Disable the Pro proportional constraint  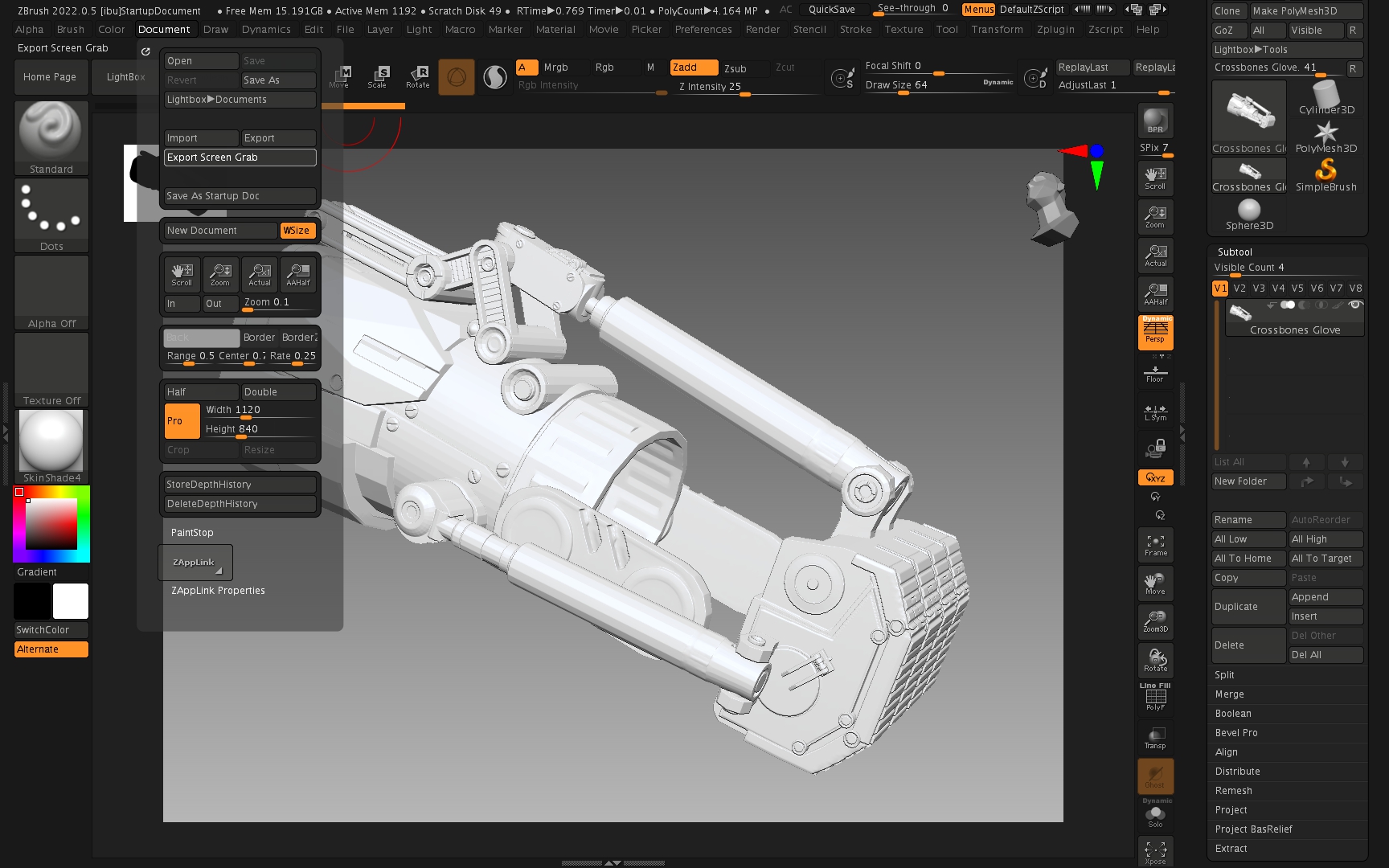pos(182,421)
